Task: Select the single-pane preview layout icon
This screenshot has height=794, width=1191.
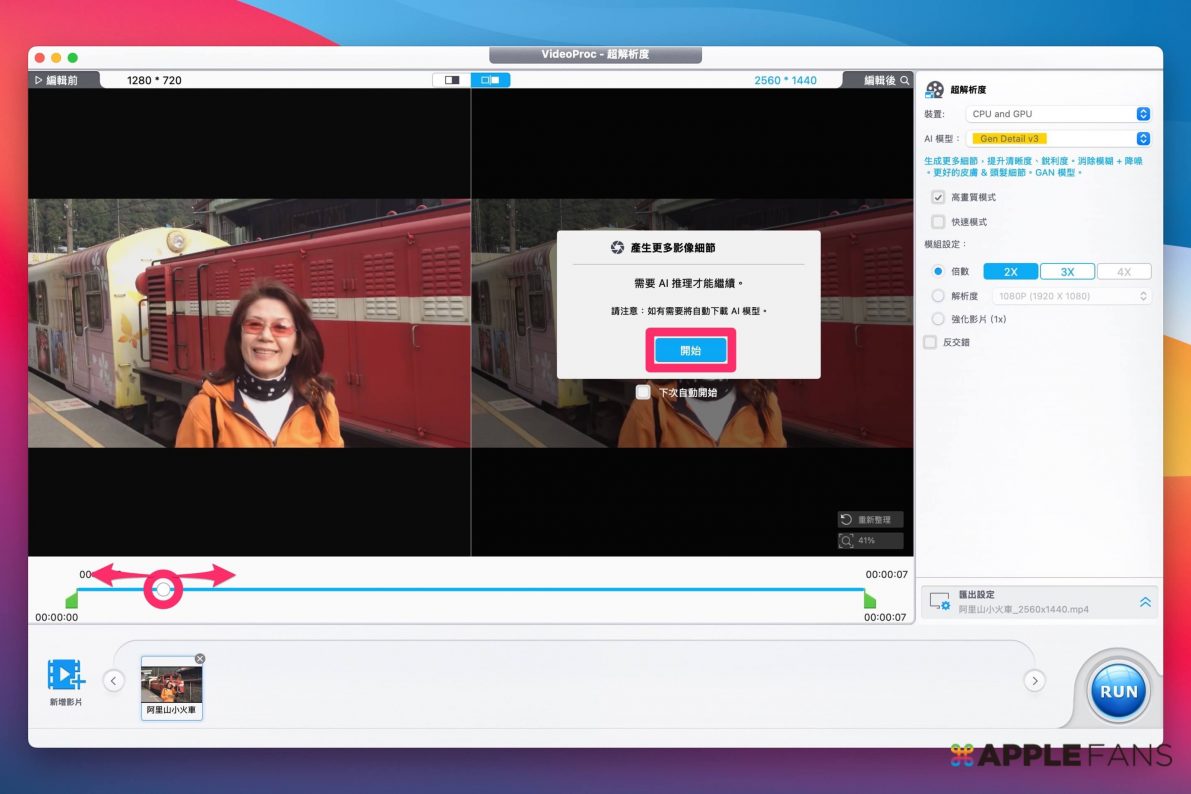Action: pos(452,80)
